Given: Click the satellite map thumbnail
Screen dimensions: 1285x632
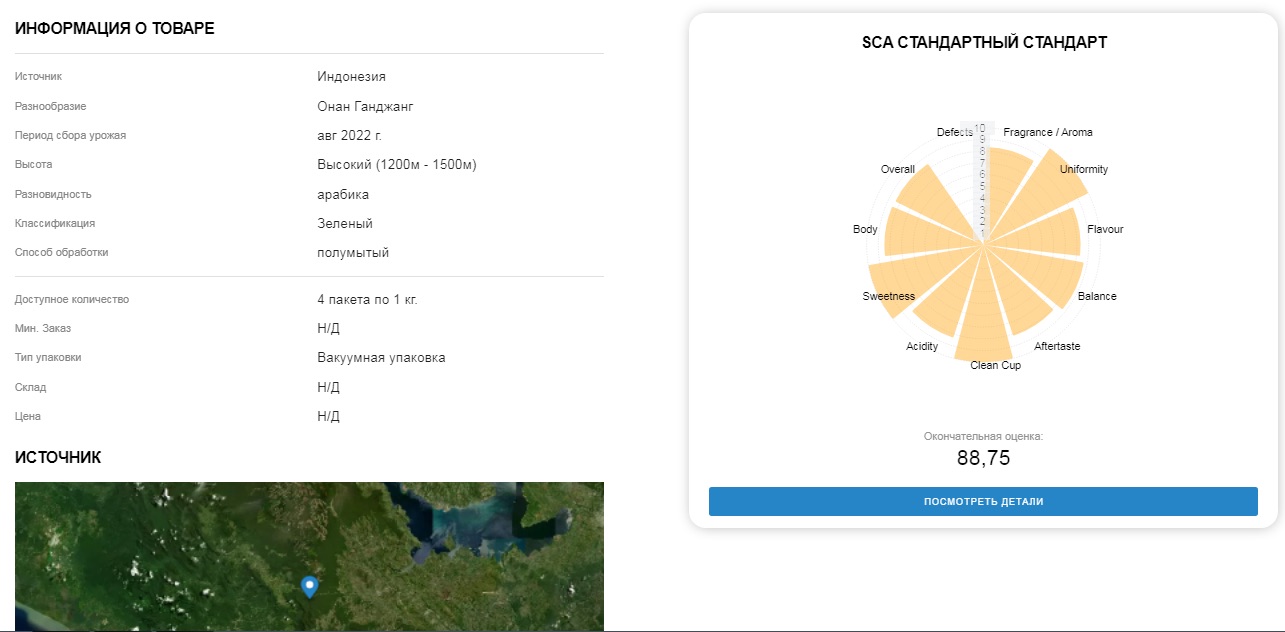Looking at the screenshot, I should click(309, 557).
